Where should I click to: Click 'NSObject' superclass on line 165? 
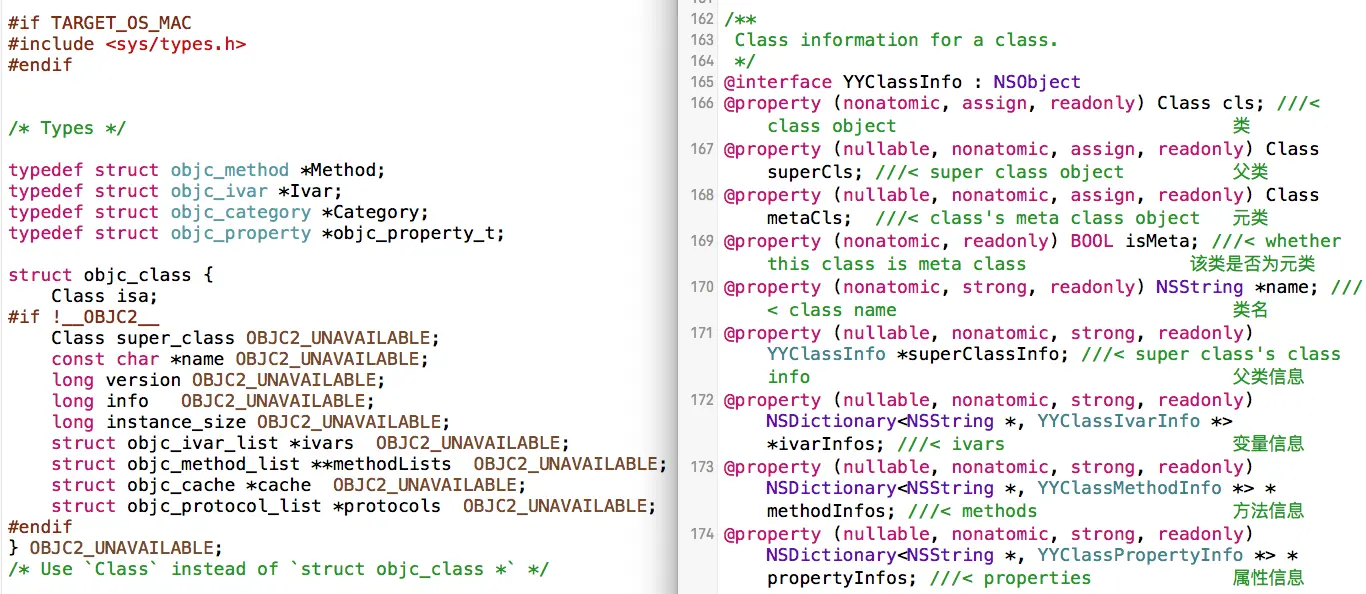click(x=1037, y=82)
